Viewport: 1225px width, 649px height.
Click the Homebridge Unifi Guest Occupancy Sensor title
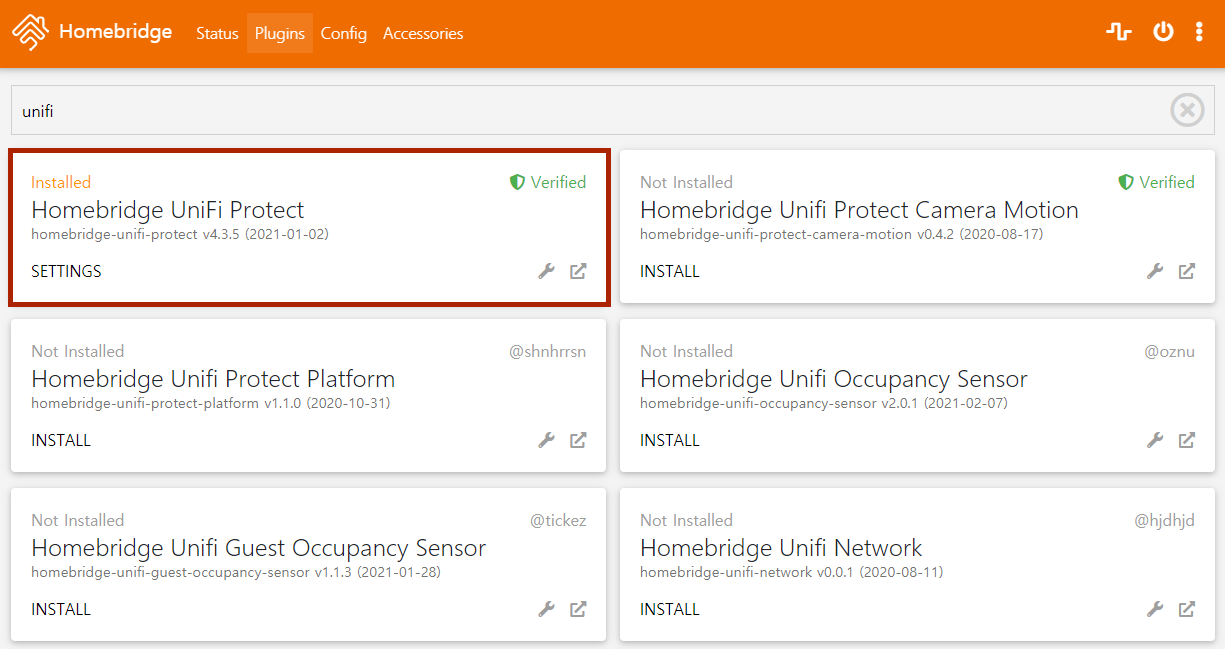point(259,548)
